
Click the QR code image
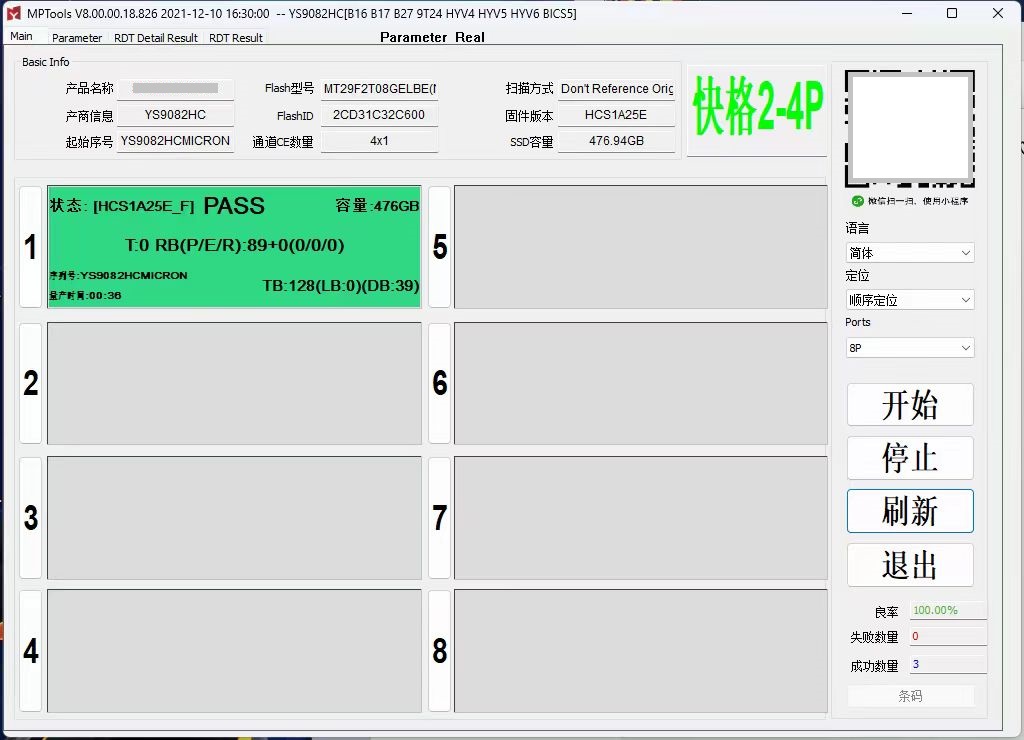click(x=910, y=129)
